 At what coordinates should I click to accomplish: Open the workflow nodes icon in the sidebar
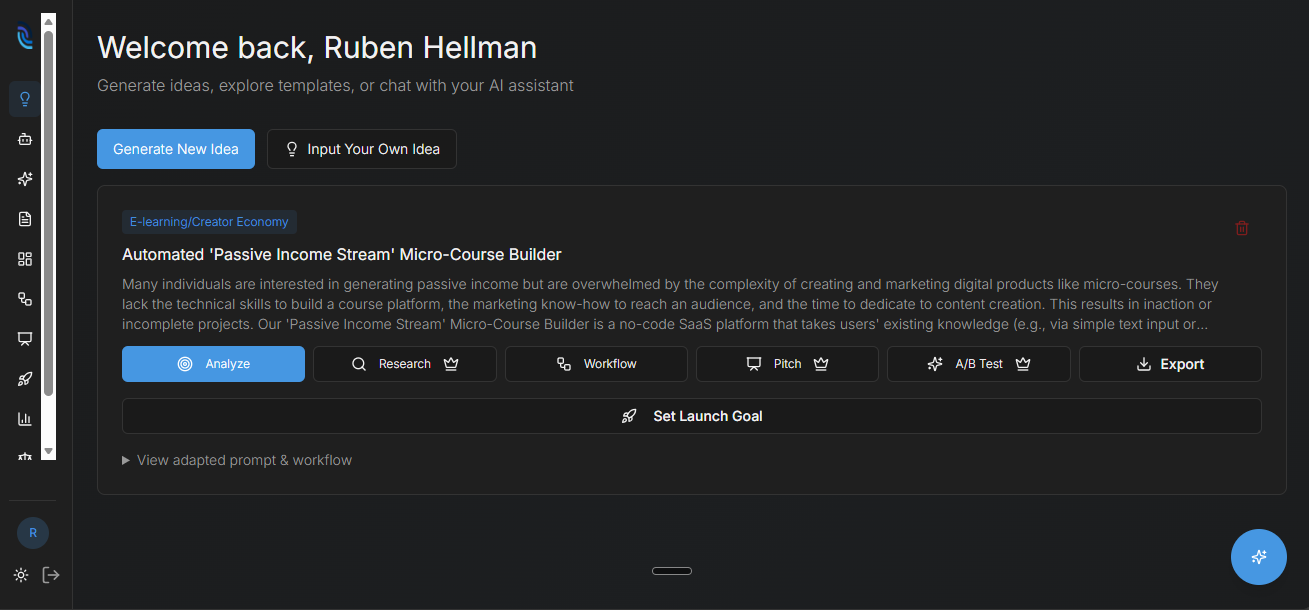coord(24,298)
